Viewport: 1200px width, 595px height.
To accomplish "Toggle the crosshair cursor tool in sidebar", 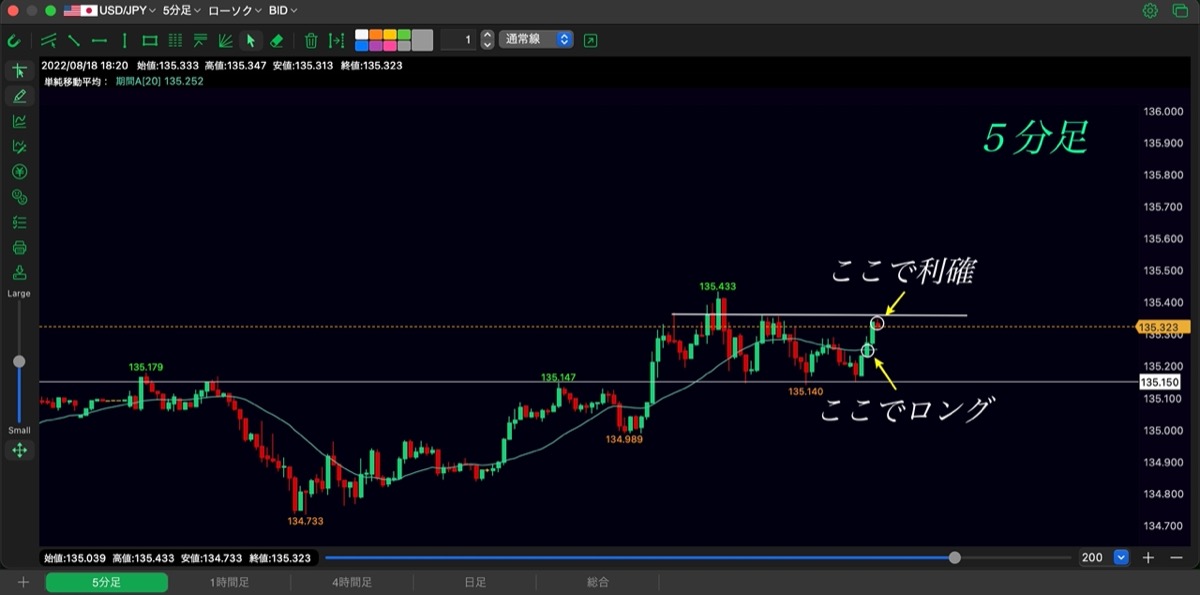I will 19,71.
